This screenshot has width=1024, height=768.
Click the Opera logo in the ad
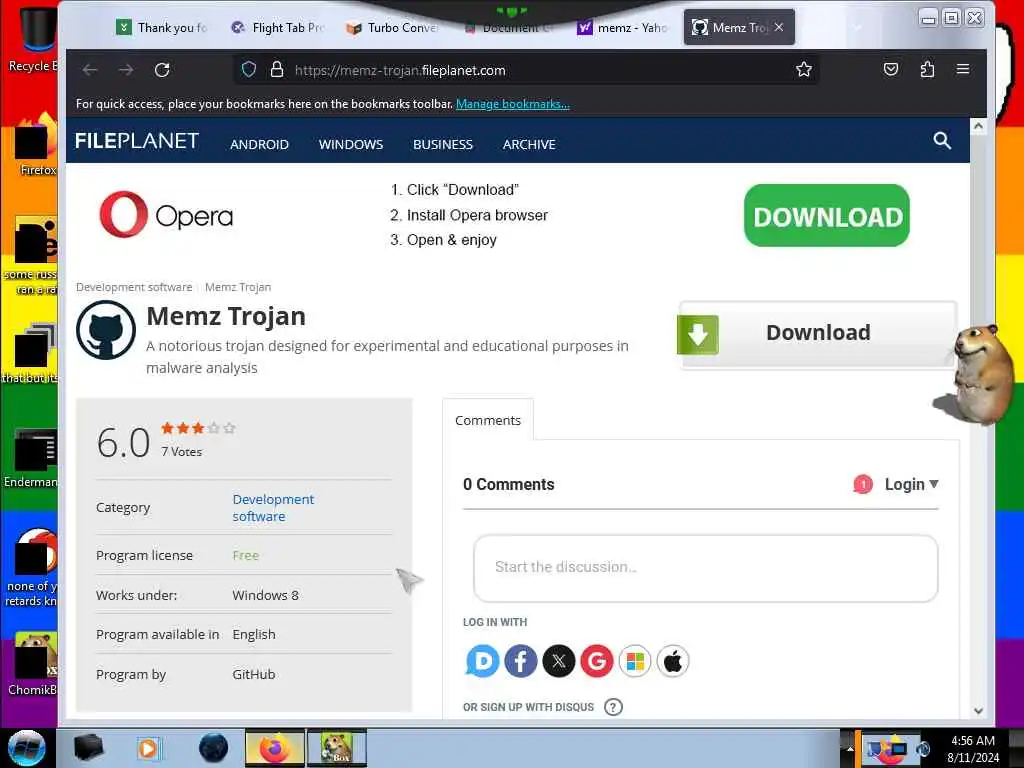click(x=166, y=215)
